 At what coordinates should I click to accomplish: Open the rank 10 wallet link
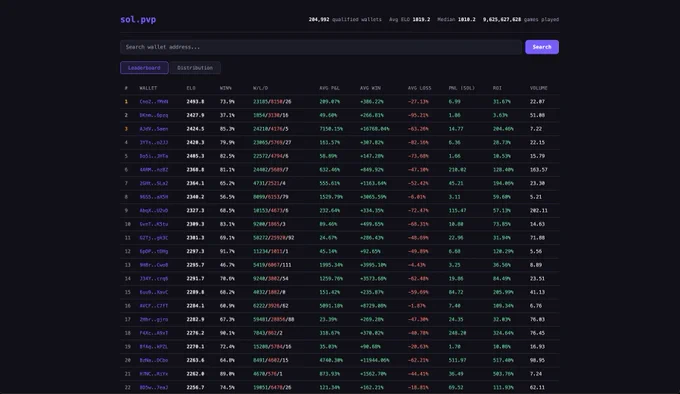pos(154,224)
